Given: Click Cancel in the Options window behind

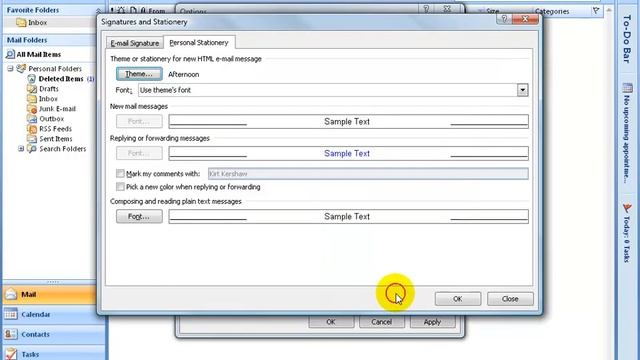Looking at the screenshot, I should [382, 322].
